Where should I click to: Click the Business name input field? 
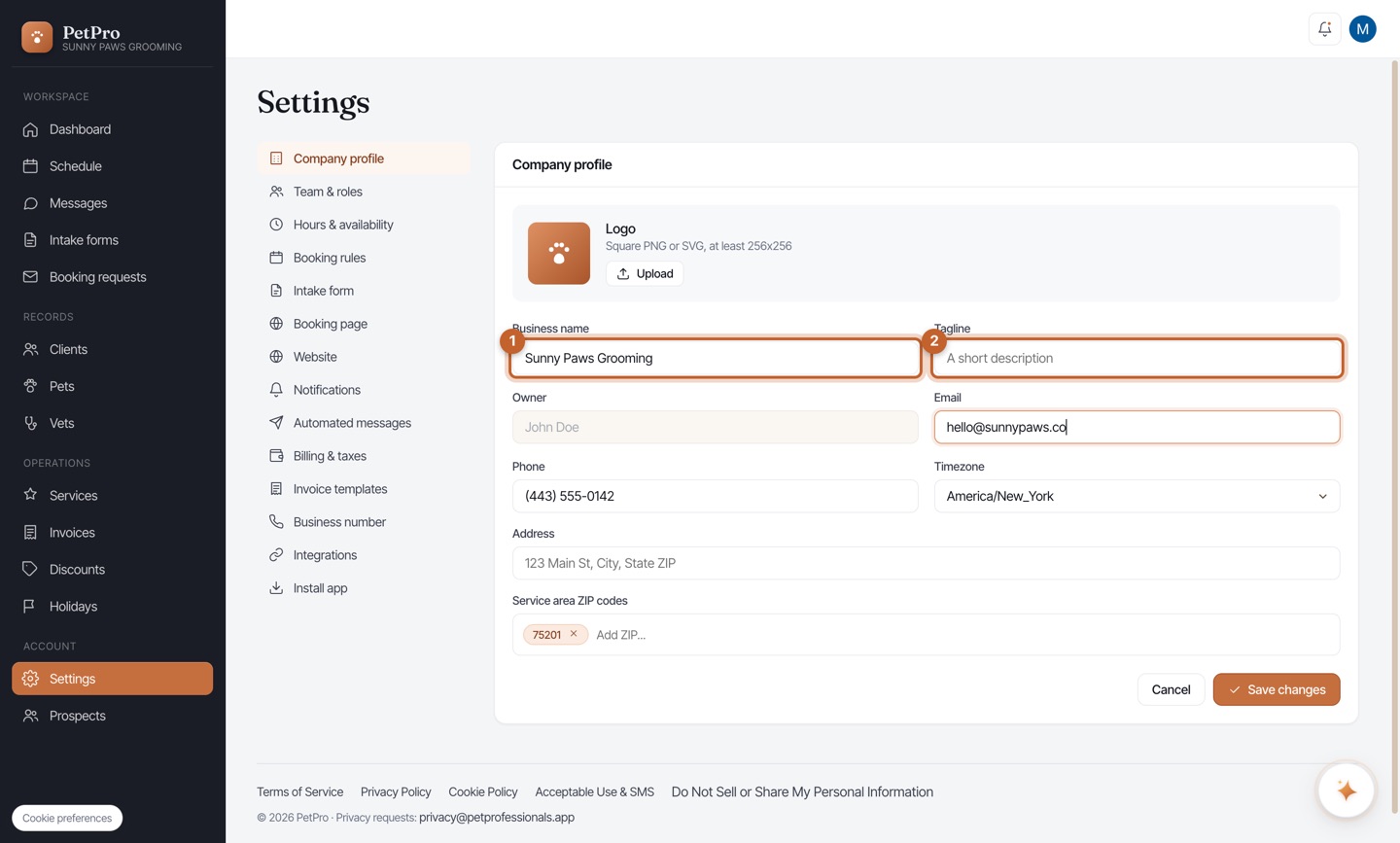[x=716, y=358]
